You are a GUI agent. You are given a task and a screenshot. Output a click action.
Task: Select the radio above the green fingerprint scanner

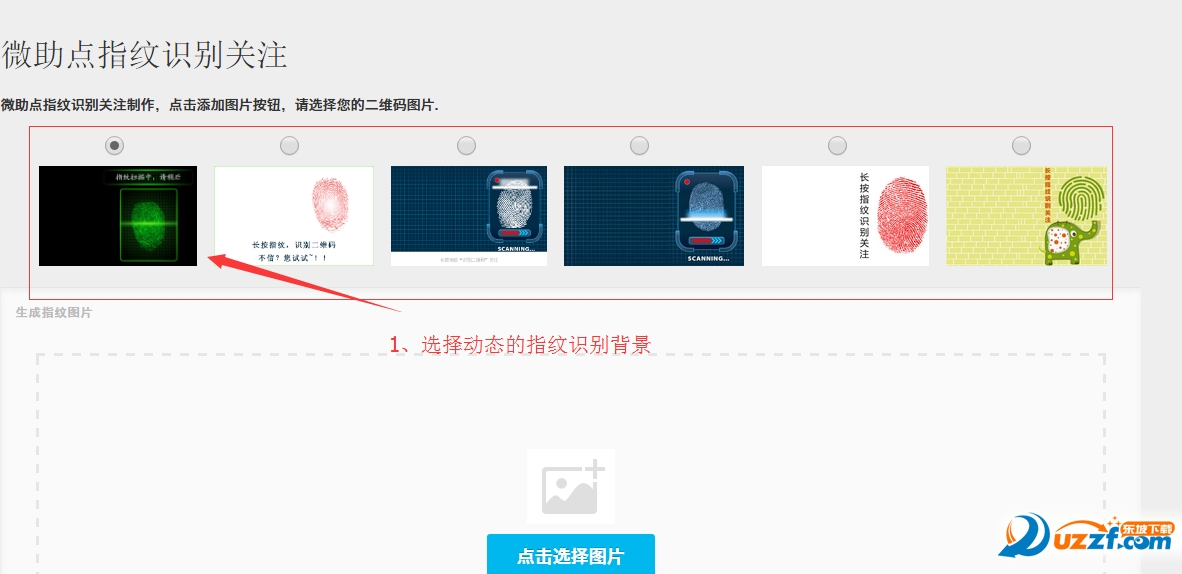114,145
